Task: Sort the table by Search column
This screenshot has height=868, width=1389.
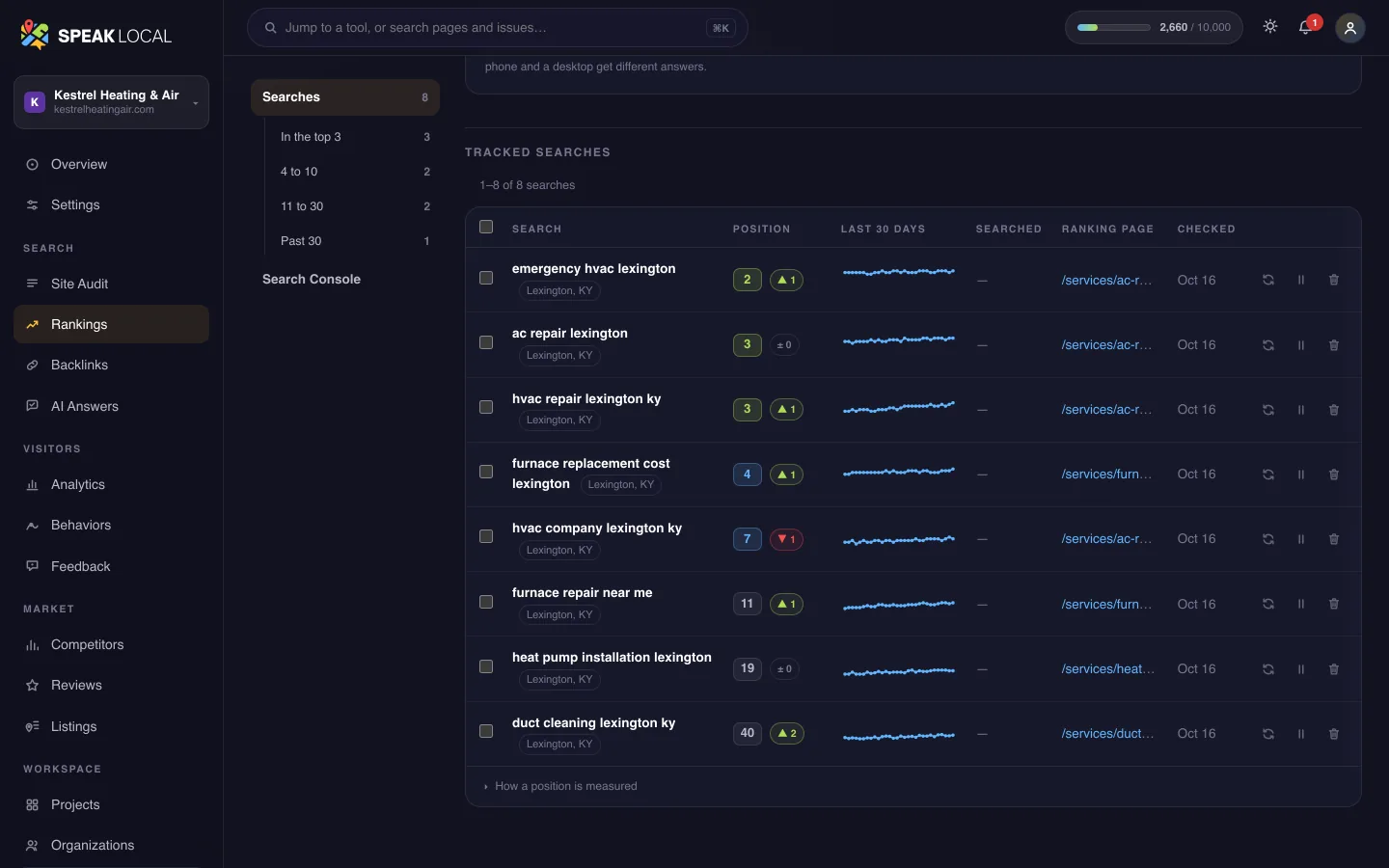Action: [536, 229]
